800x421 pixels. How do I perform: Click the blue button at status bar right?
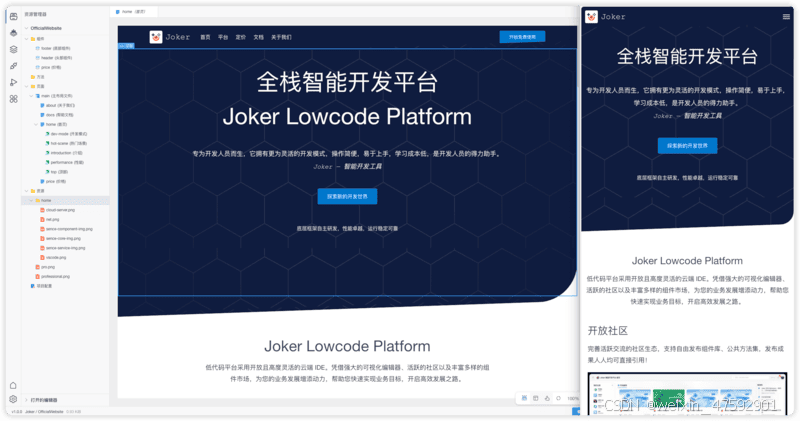[x=576, y=411]
